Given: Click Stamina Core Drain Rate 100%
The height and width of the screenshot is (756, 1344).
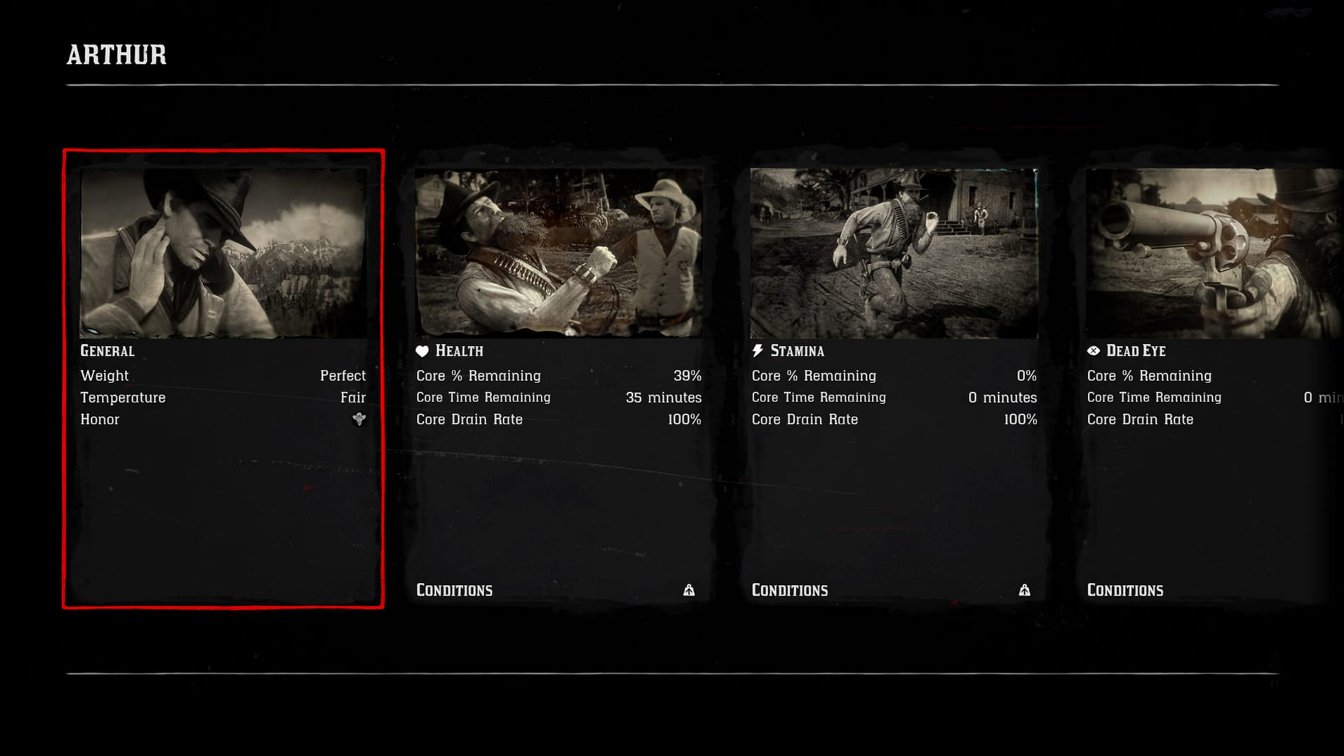Looking at the screenshot, I should click(x=894, y=420).
